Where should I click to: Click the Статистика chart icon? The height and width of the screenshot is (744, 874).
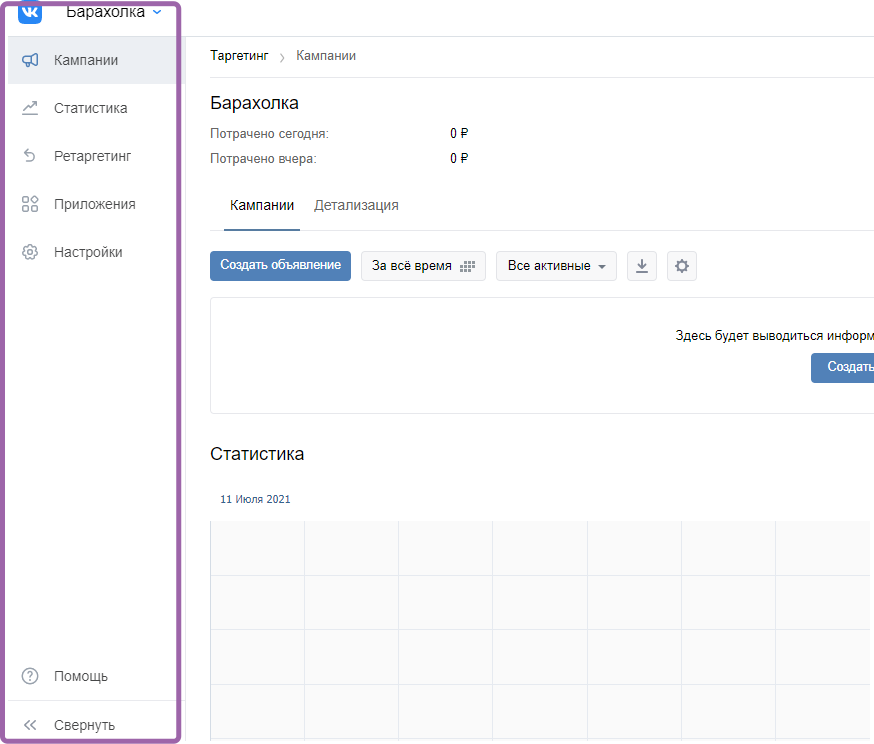(x=30, y=108)
